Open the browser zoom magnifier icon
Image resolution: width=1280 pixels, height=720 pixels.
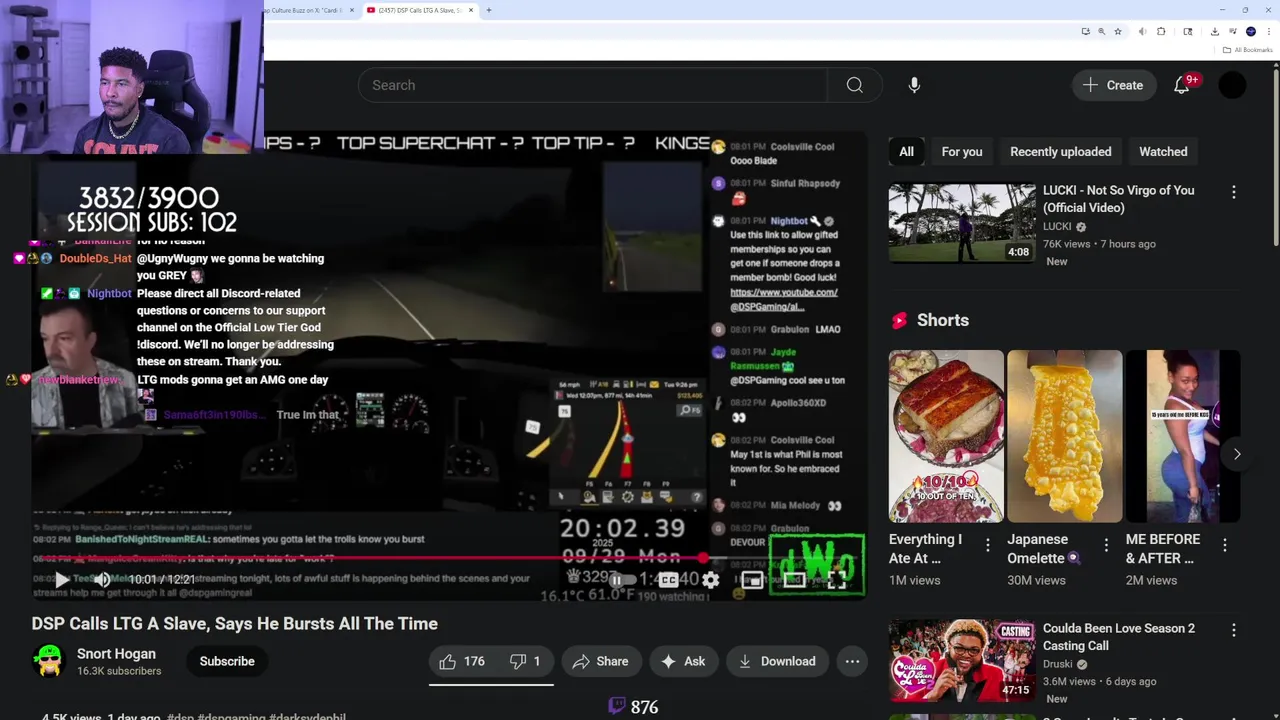point(1102,32)
